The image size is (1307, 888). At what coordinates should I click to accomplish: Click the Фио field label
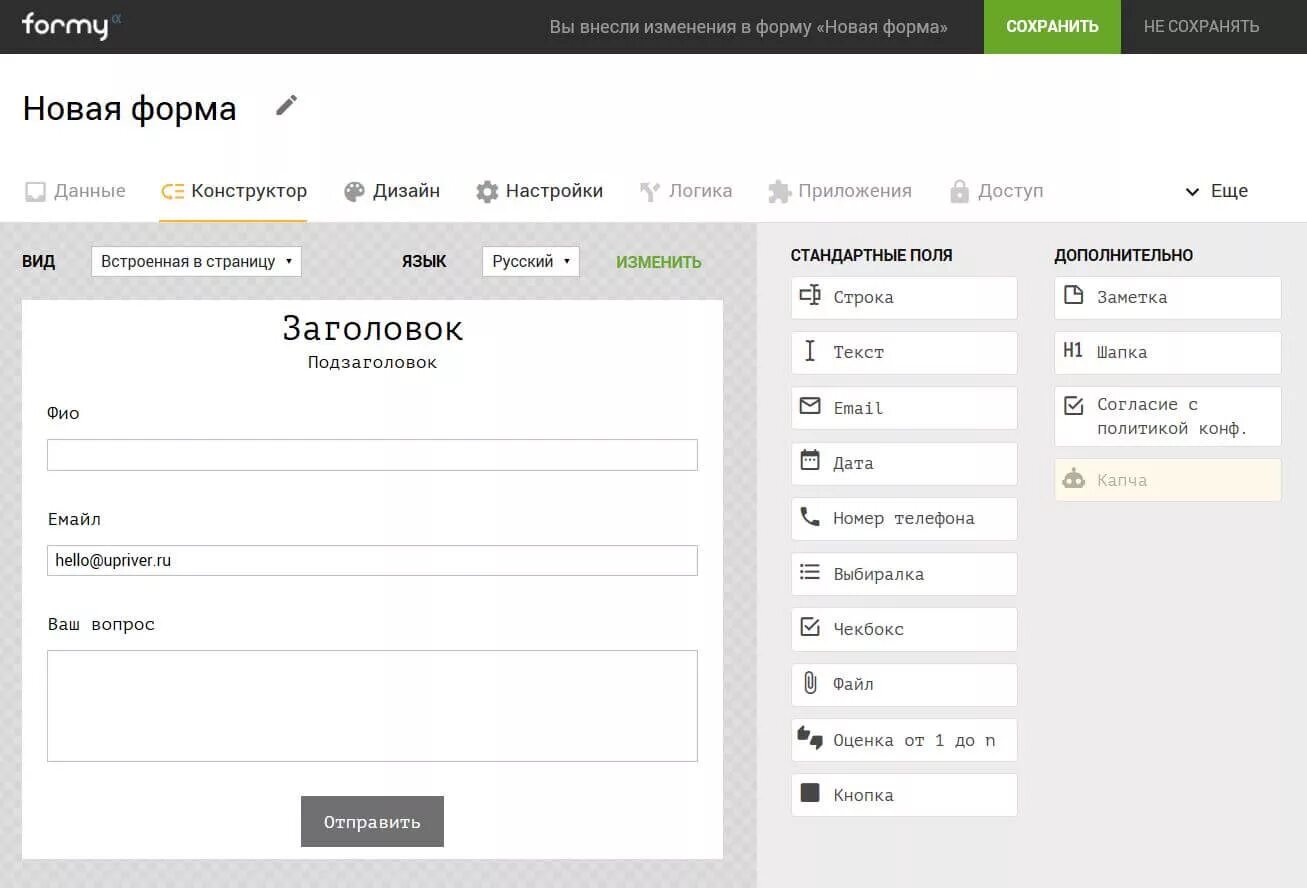[63, 413]
